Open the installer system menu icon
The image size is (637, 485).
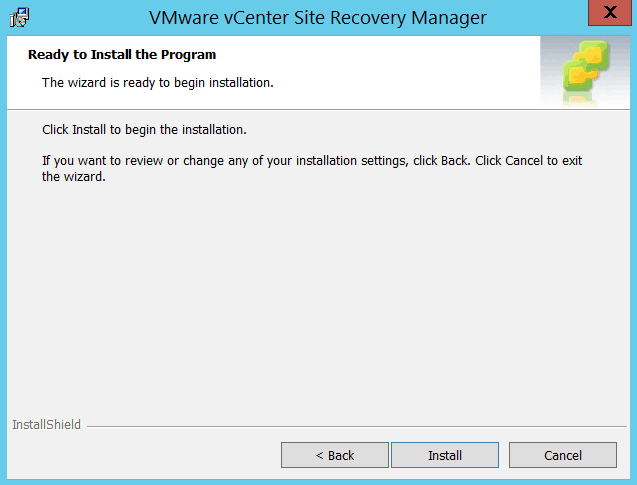[x=20, y=18]
